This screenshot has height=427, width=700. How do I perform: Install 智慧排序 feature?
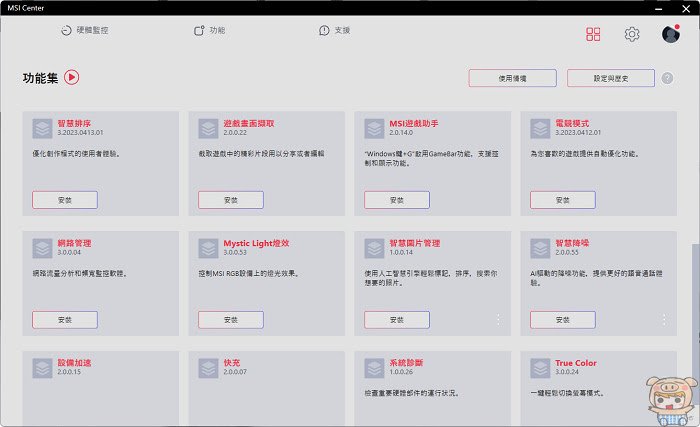[x=65, y=200]
